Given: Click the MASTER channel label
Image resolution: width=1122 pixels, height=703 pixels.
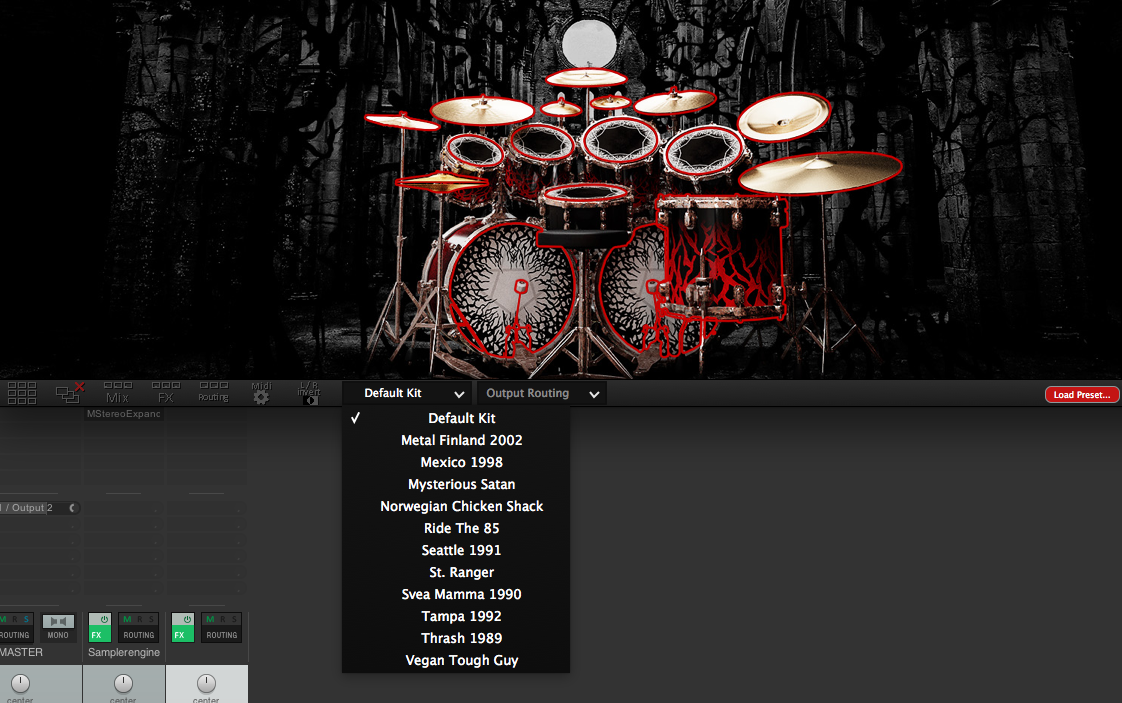Looking at the screenshot, I should pyautogui.click(x=21, y=652).
